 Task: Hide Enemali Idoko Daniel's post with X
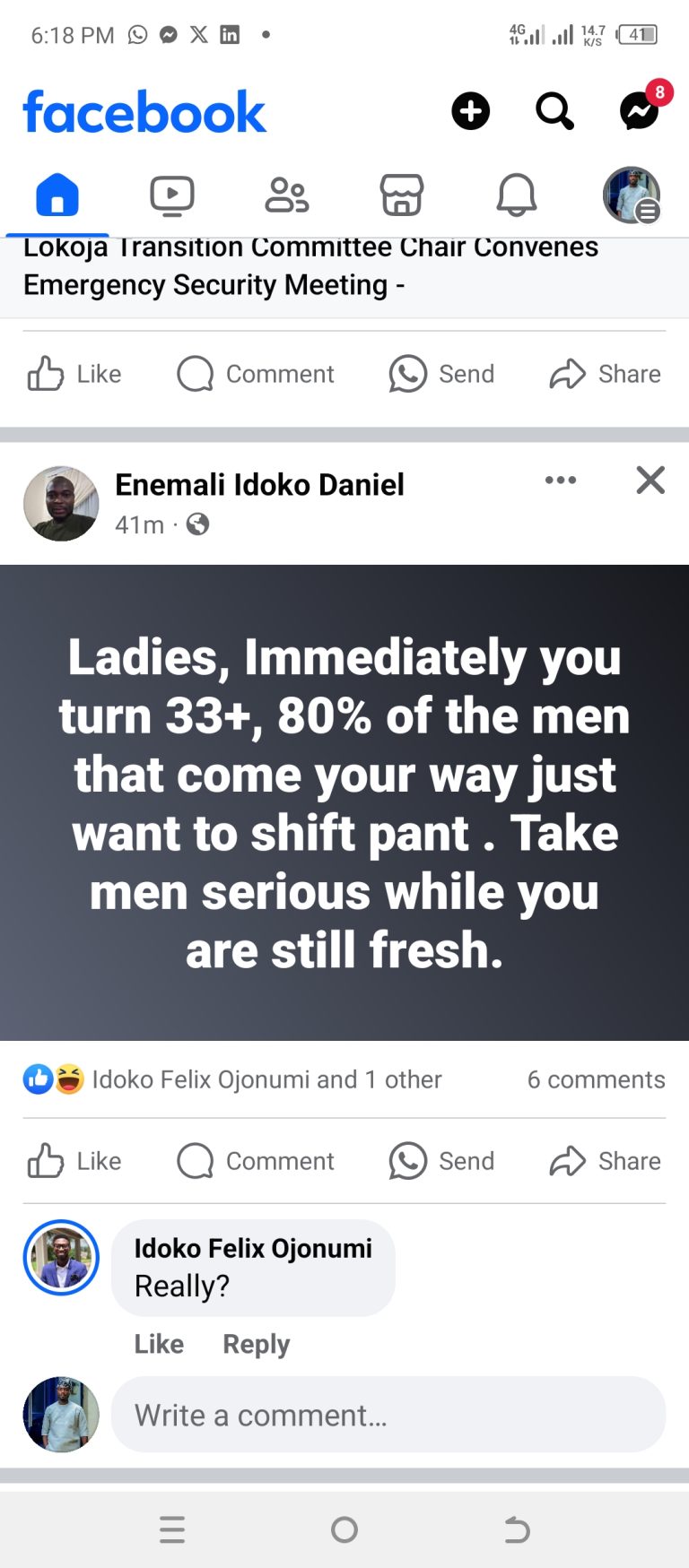click(650, 481)
